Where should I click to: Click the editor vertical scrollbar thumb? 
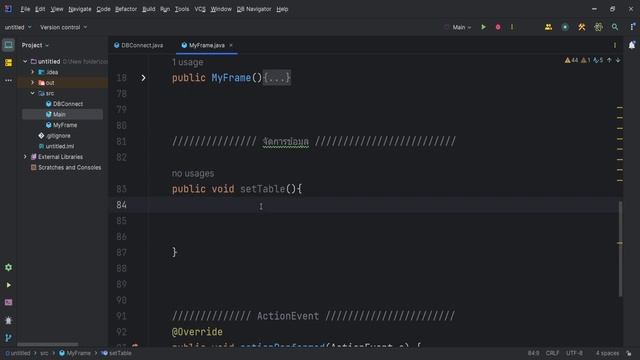620,249
